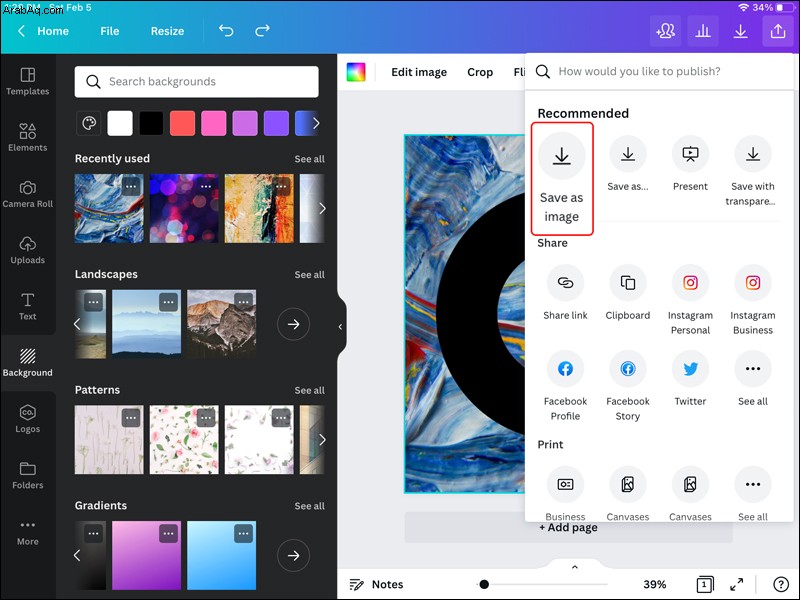The height and width of the screenshot is (600, 800).
Task: Open the analytics bar chart icon
Action: [x=703, y=31]
